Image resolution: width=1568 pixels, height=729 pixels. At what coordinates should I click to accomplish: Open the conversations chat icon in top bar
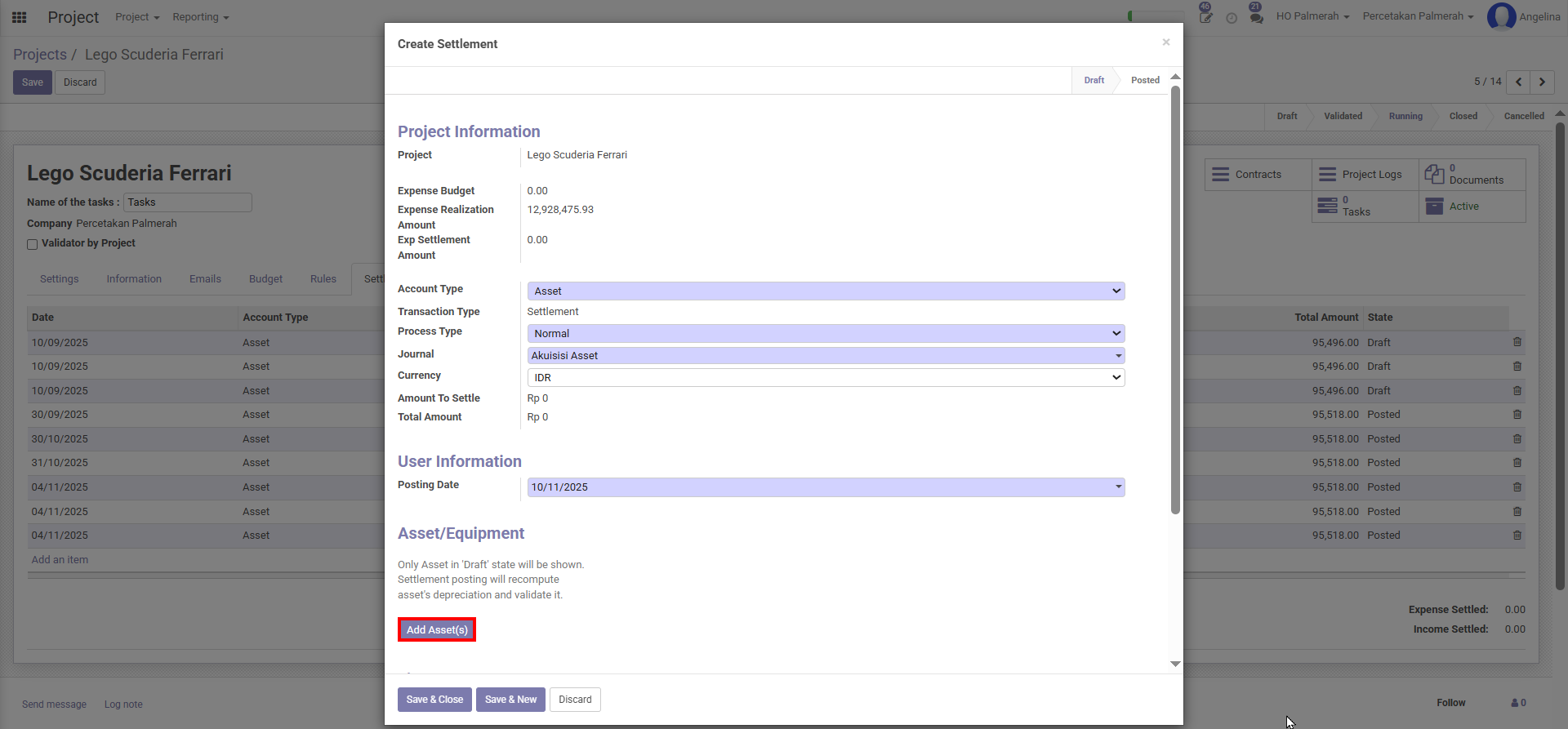[x=1256, y=17]
